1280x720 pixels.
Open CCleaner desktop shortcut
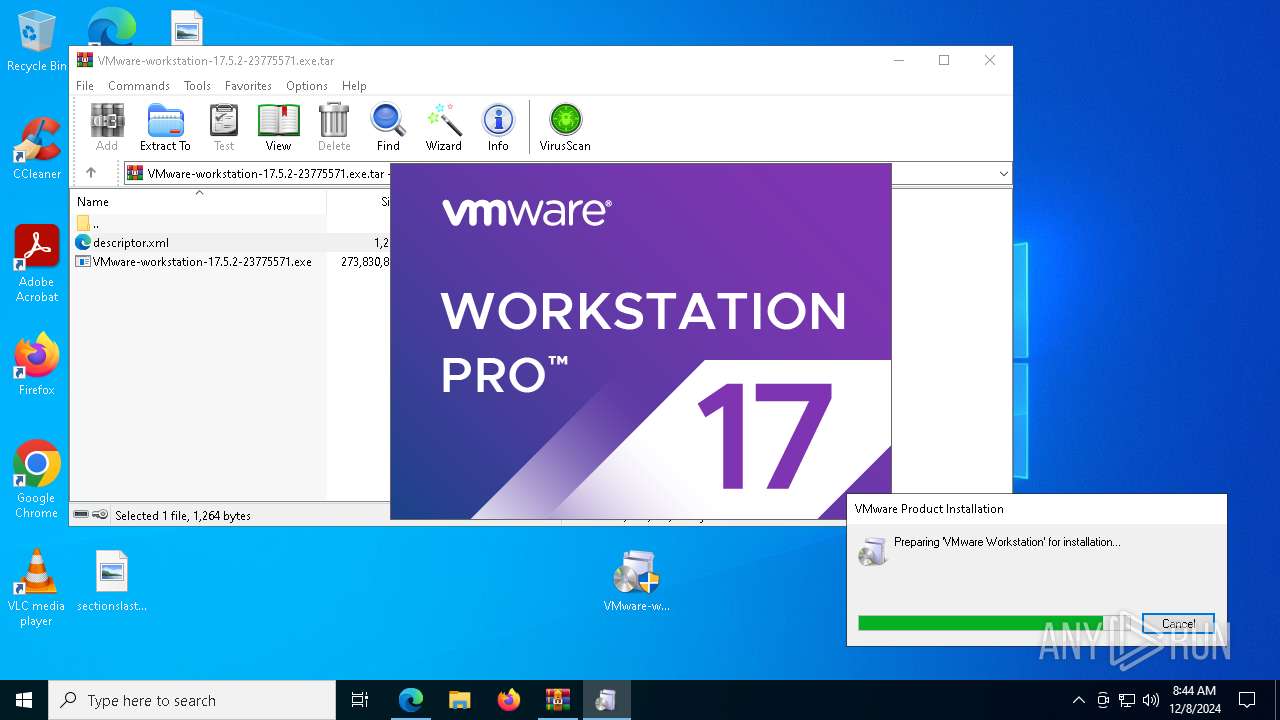click(x=37, y=149)
